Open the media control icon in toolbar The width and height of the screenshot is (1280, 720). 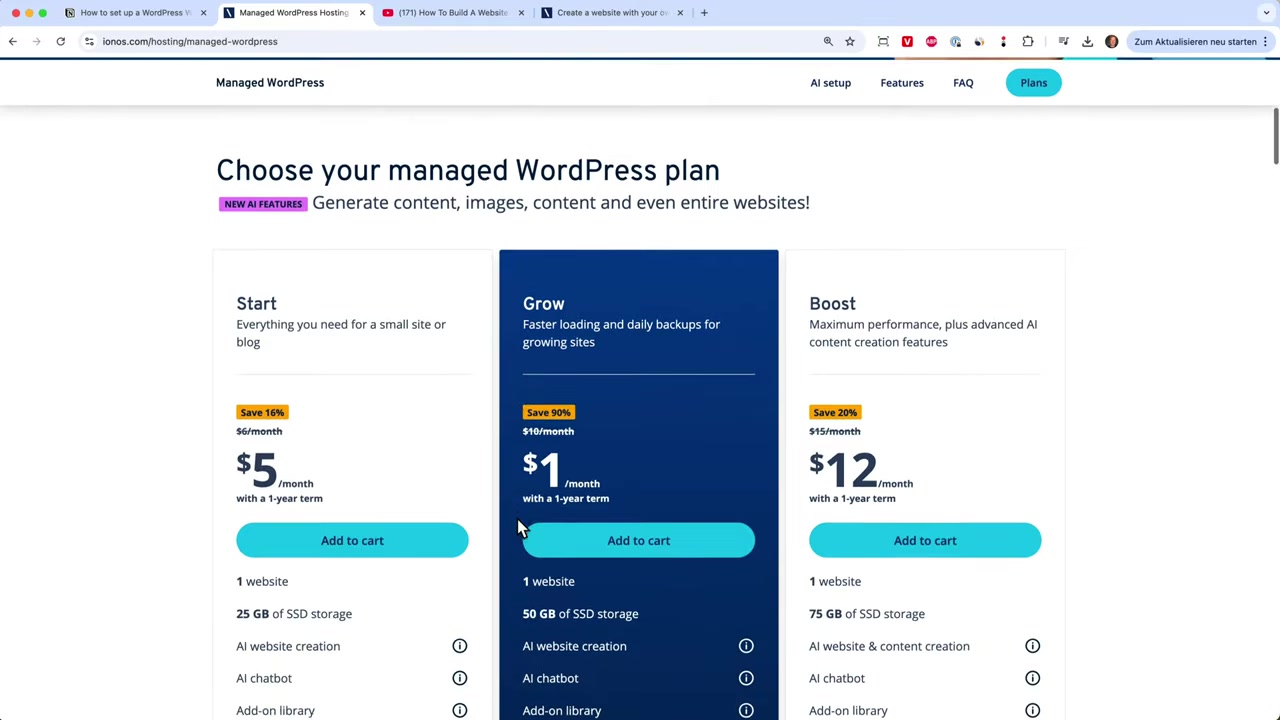click(x=1063, y=41)
